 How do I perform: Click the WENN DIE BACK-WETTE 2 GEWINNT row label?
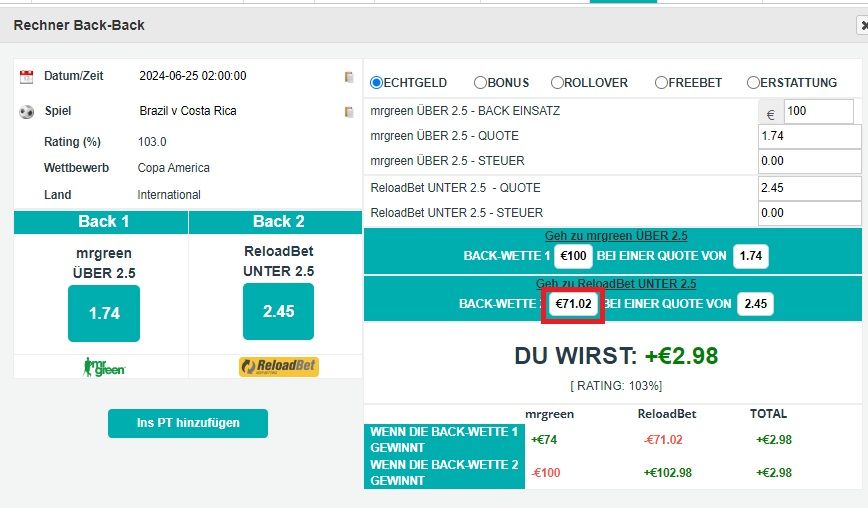444,473
